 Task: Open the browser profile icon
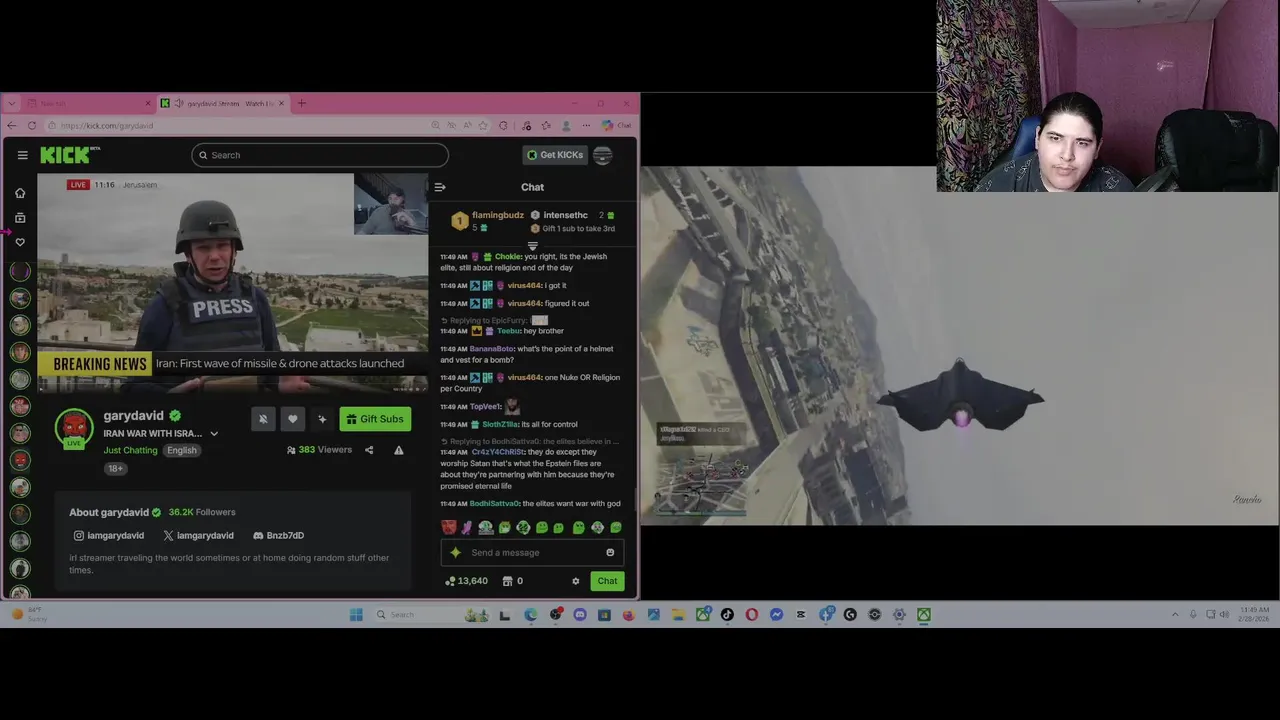click(x=567, y=126)
